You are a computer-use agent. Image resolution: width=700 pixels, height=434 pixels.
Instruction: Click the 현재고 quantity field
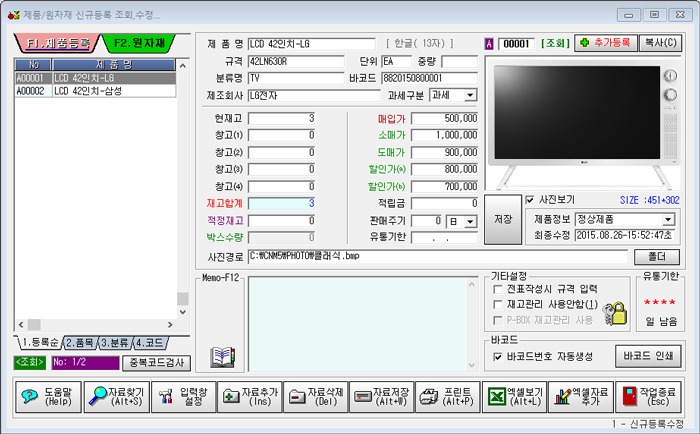tap(282, 118)
